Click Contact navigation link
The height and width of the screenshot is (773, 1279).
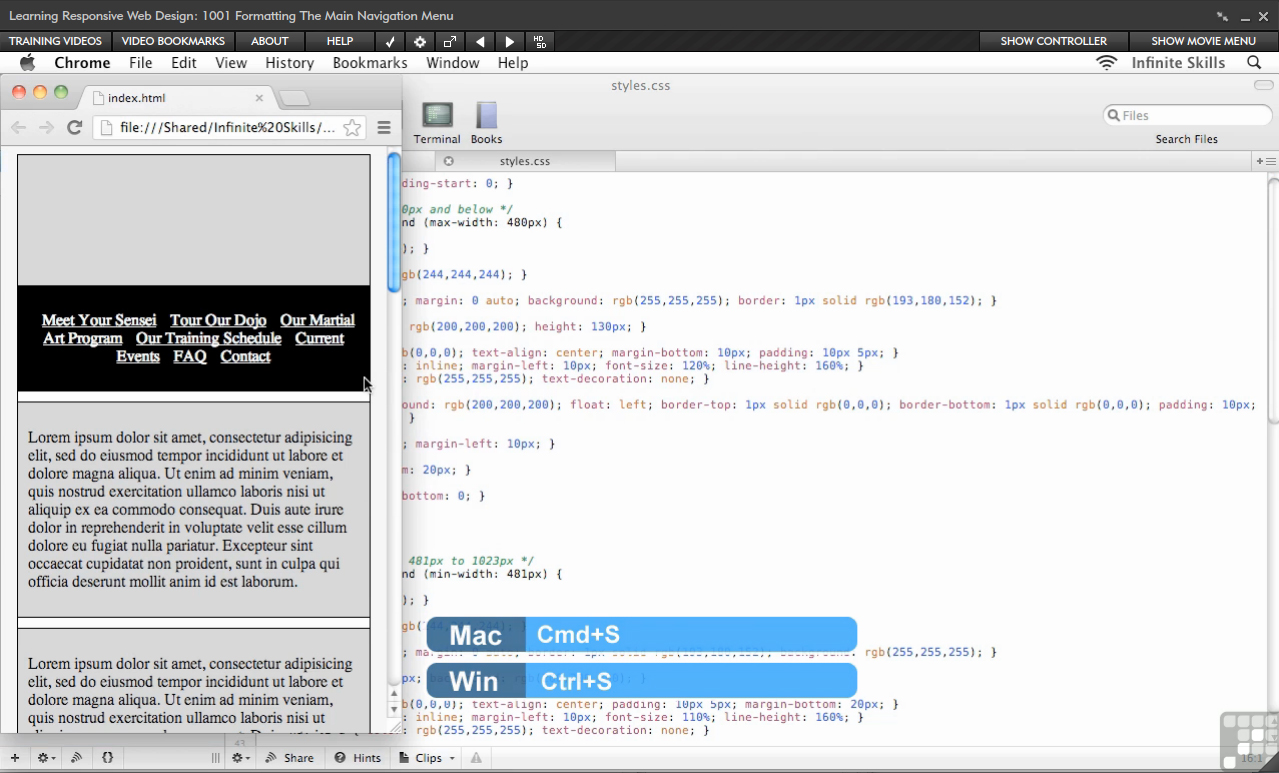tap(246, 356)
